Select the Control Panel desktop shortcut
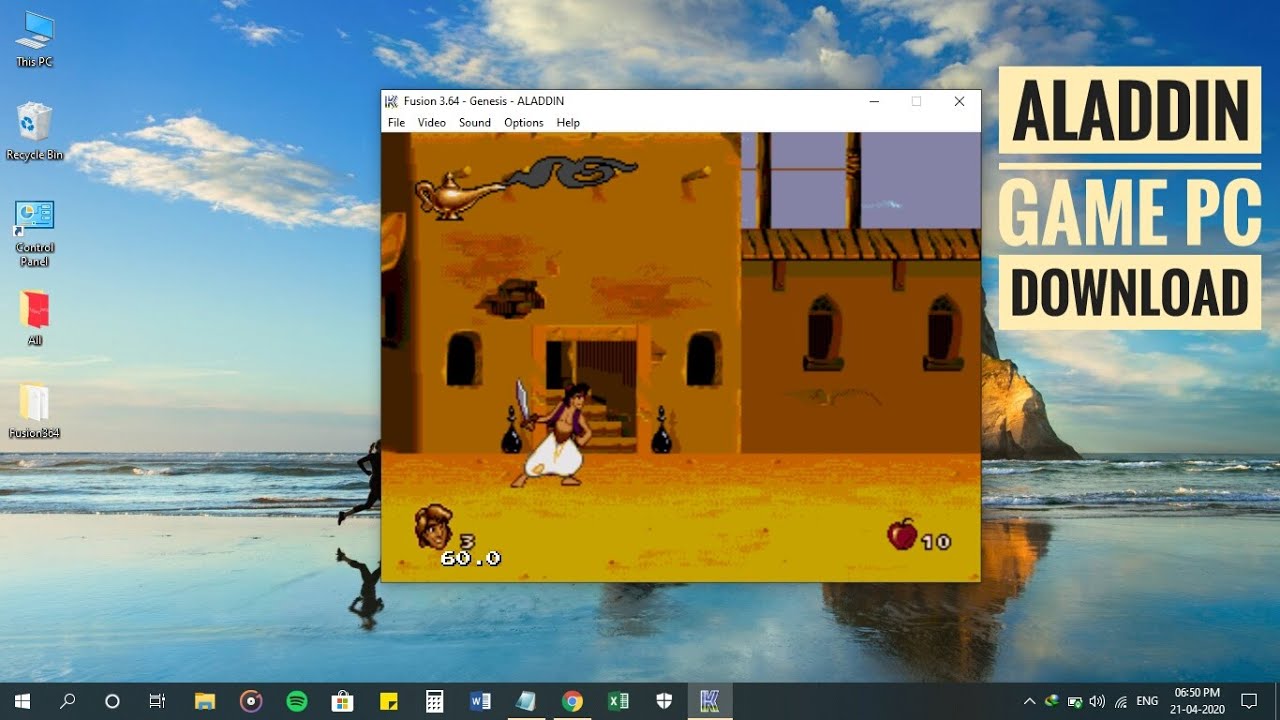1280x720 pixels. [34, 233]
